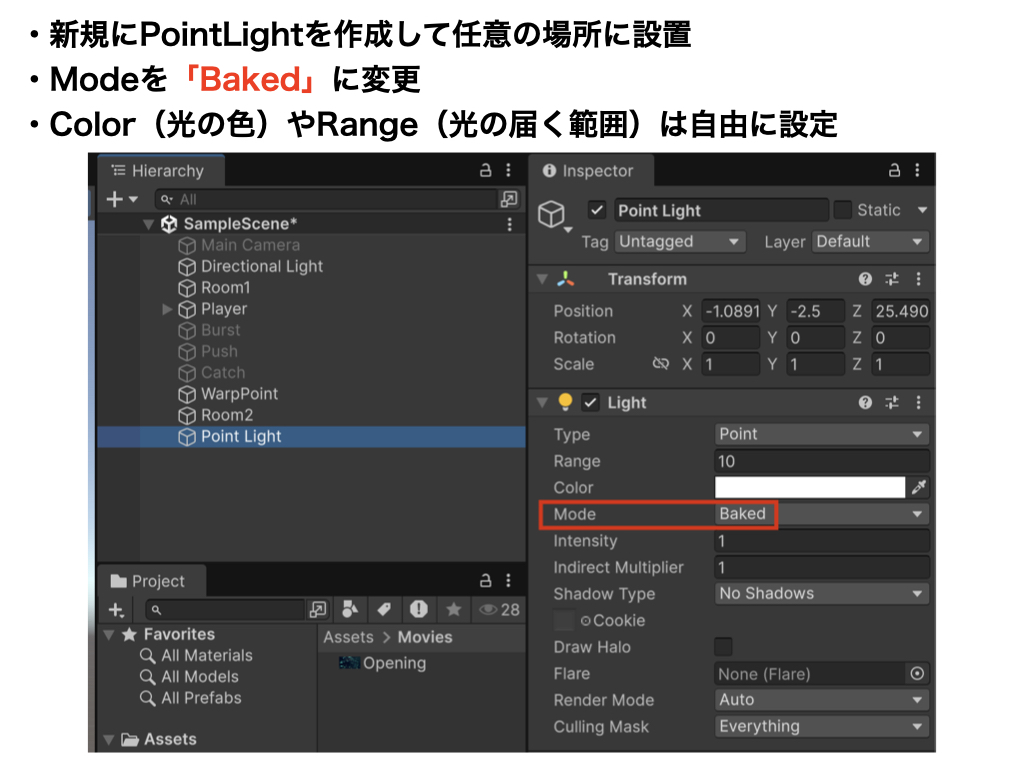Open the Mode dropdown showing Baked
This screenshot has height=768, width=1024.
coord(822,514)
